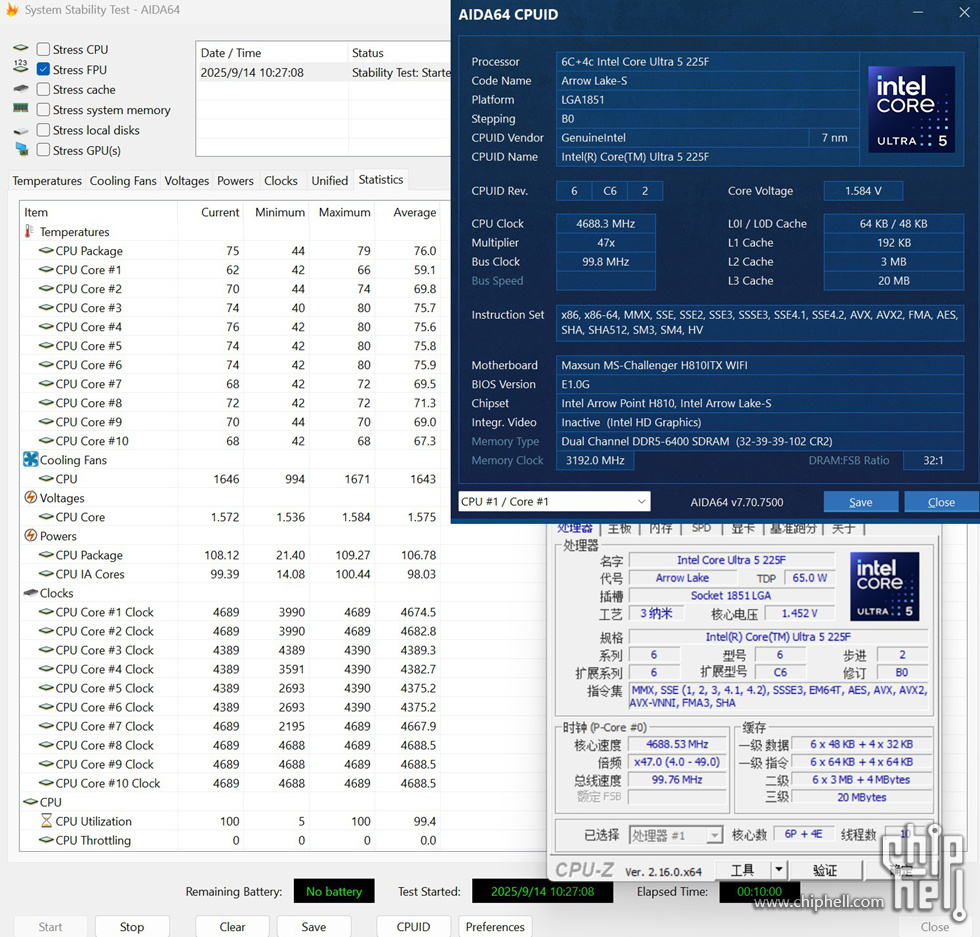Select the CPU Utilization row
The height and width of the screenshot is (937, 980).
click(x=230, y=821)
